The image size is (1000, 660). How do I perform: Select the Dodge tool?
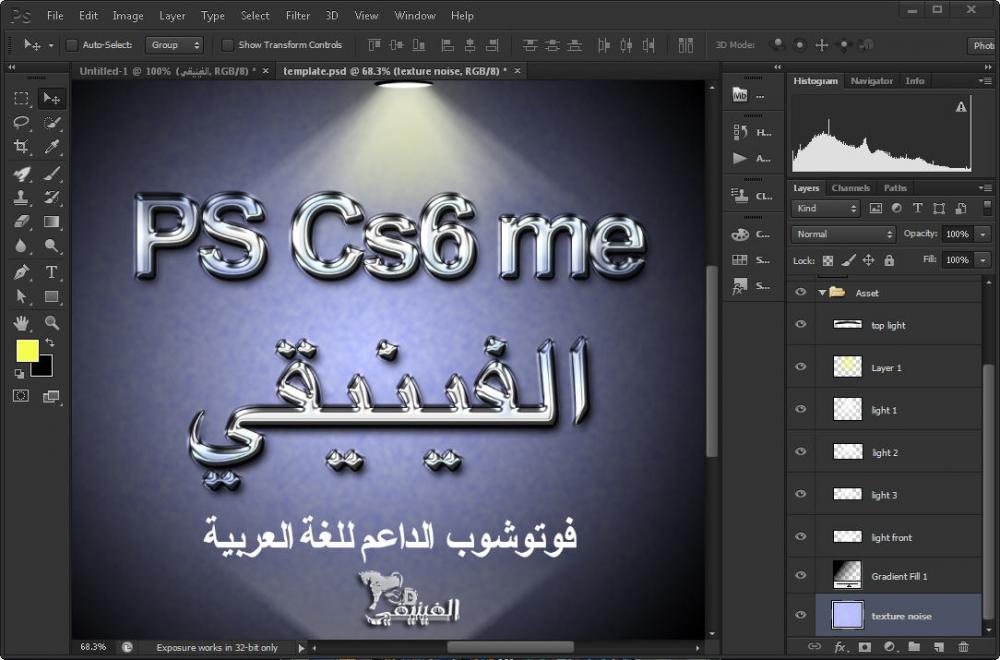click(52, 246)
